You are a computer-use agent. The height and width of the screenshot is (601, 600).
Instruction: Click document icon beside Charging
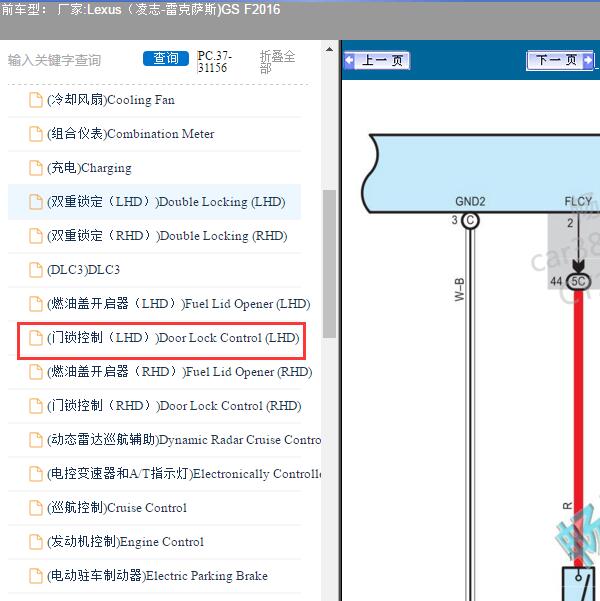coord(36,168)
